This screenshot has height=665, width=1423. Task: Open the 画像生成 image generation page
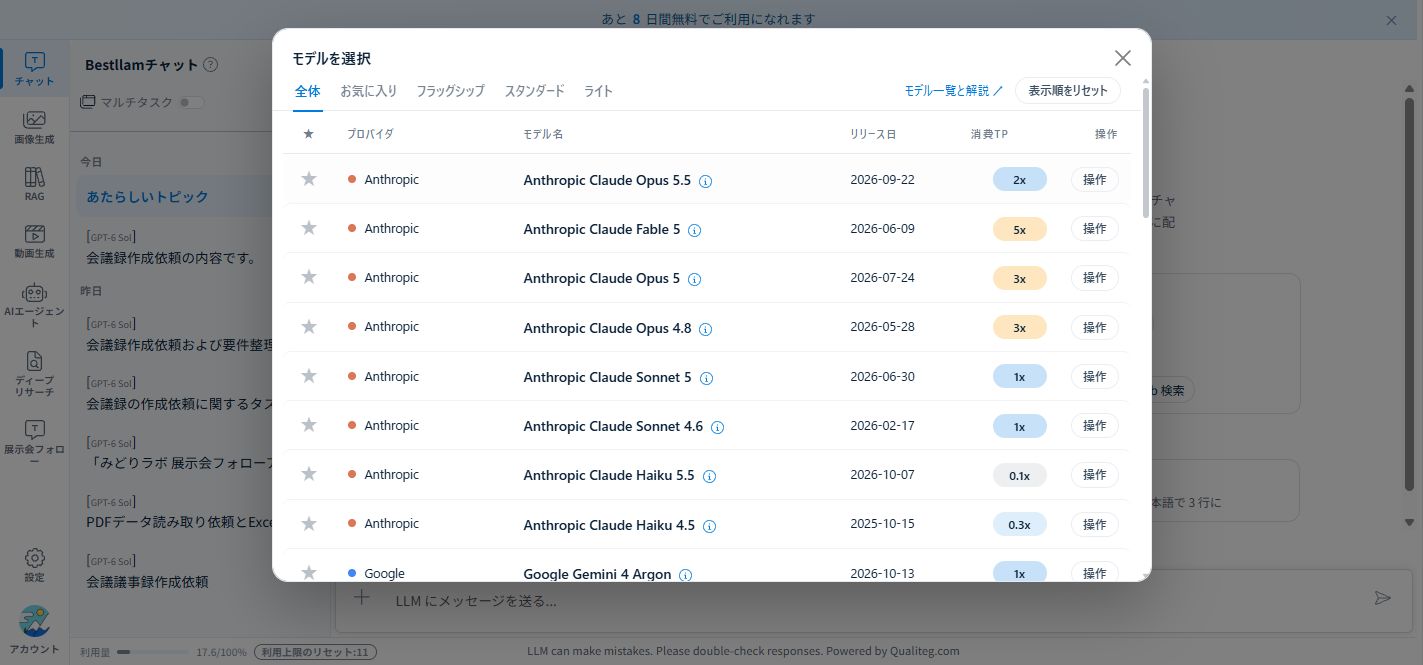pos(34,128)
